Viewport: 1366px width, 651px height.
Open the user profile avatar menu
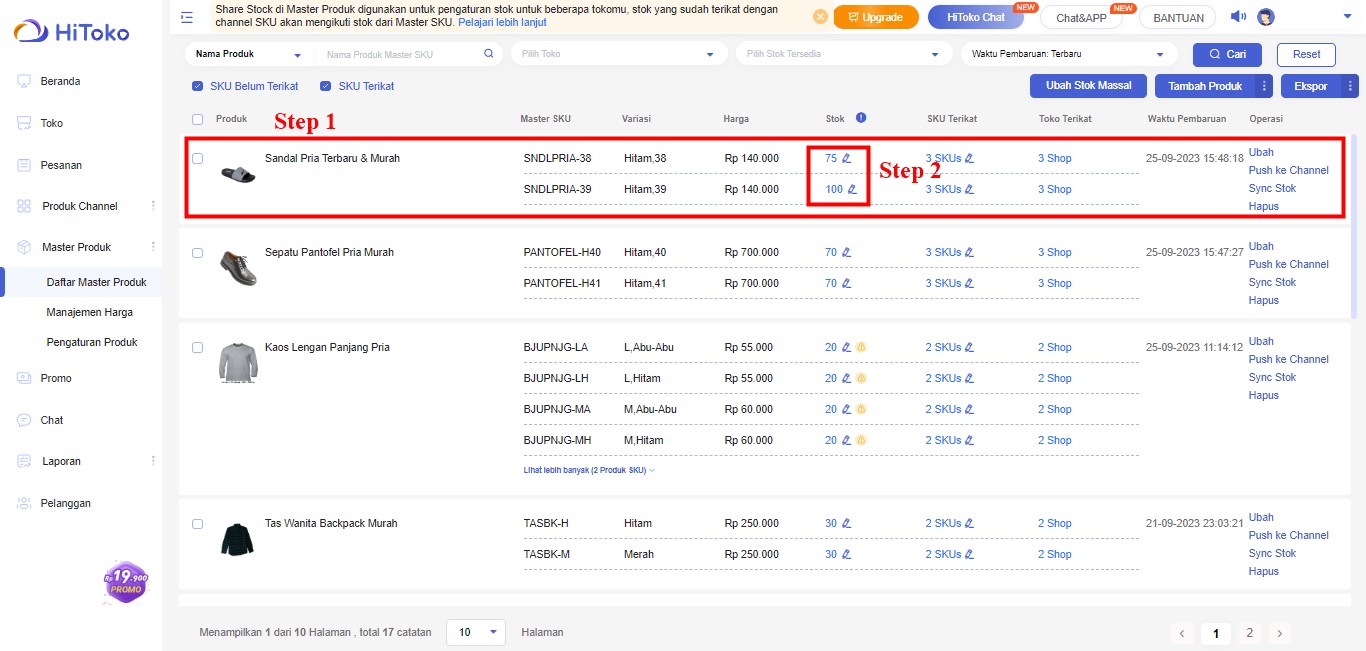[x=1266, y=17]
